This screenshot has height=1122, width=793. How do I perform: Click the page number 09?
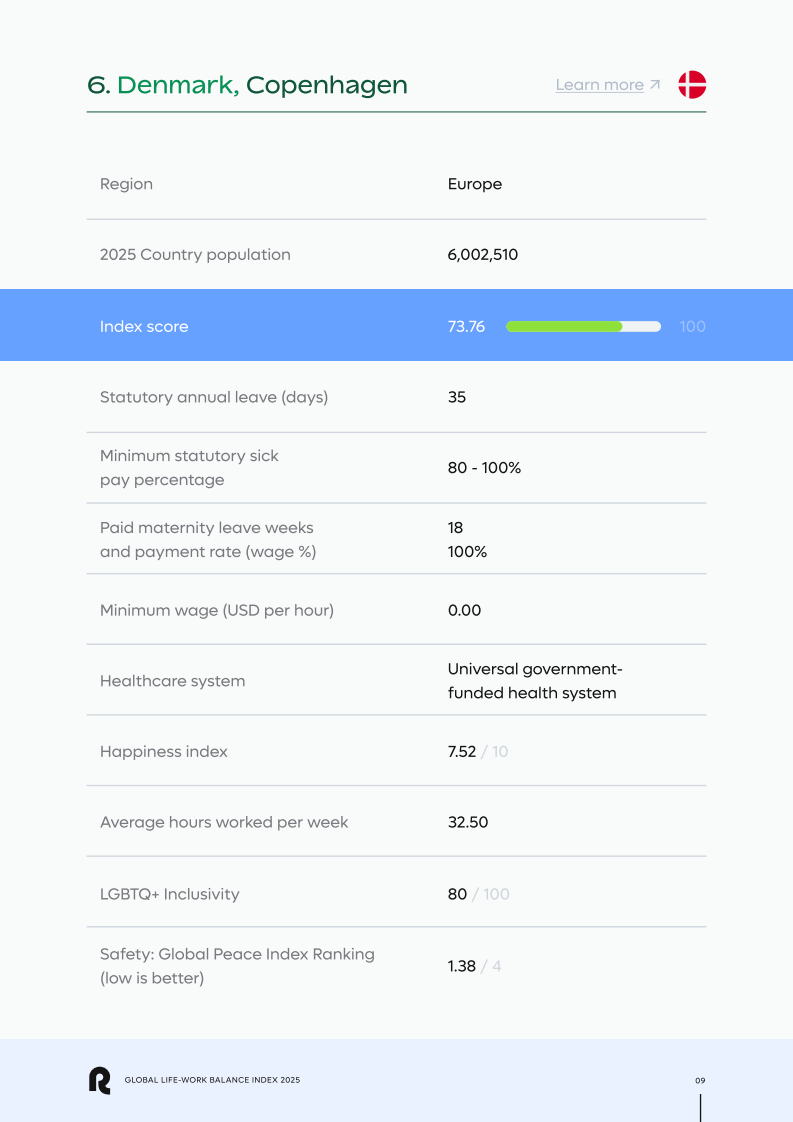coord(700,1080)
